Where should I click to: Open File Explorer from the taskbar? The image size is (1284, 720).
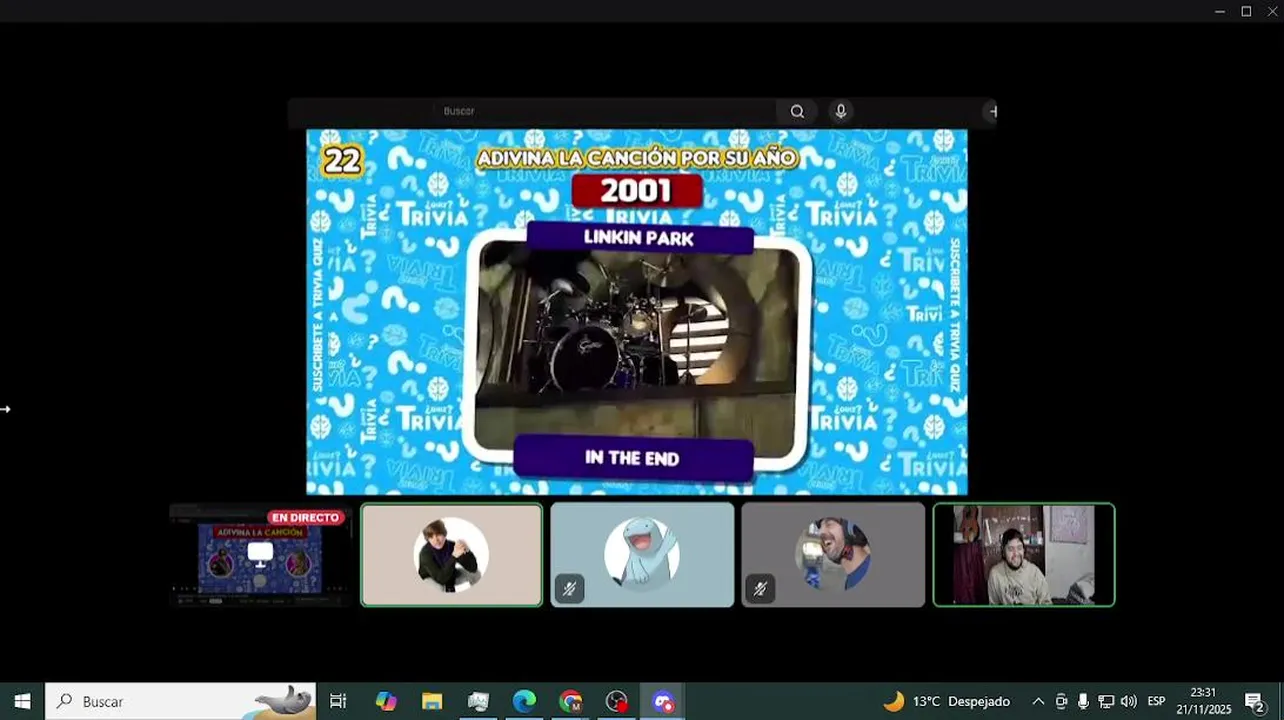(432, 701)
